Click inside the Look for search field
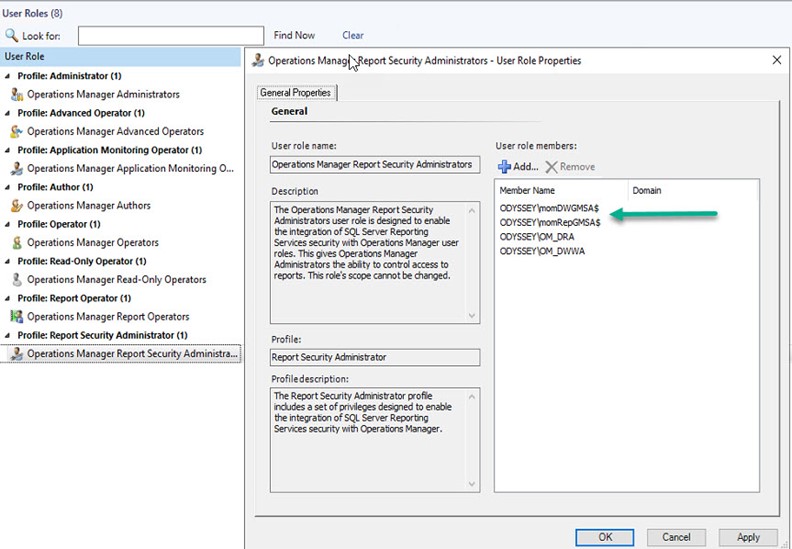The width and height of the screenshot is (792, 549). 170,36
